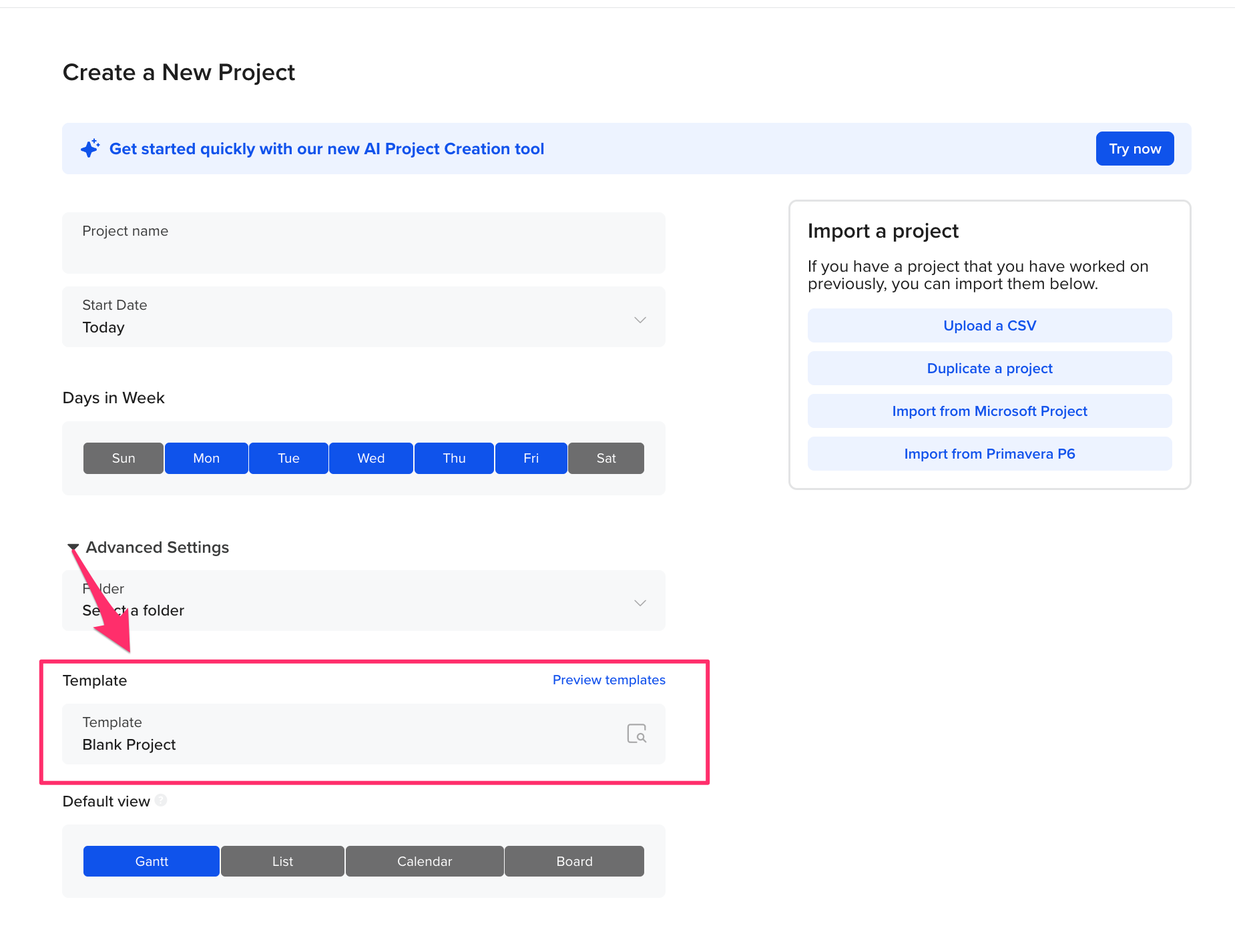Toggle Saturday in Days in Week
Viewport: 1235px width, 952px height.
point(606,458)
